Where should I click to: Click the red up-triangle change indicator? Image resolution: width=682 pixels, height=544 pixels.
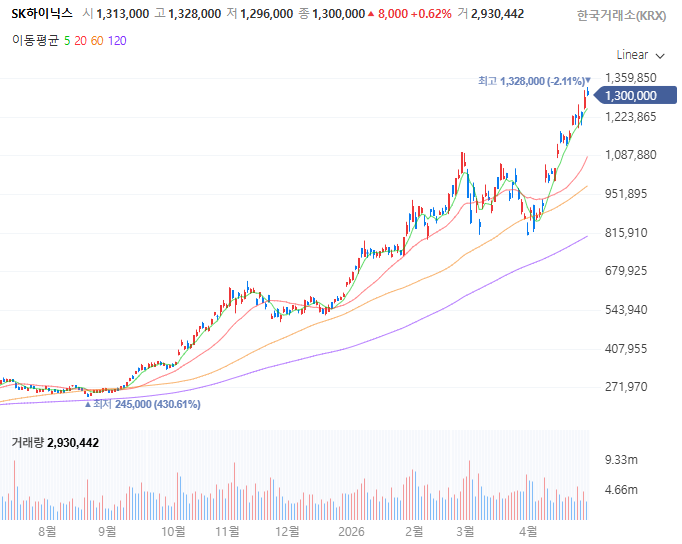[x=371, y=14]
